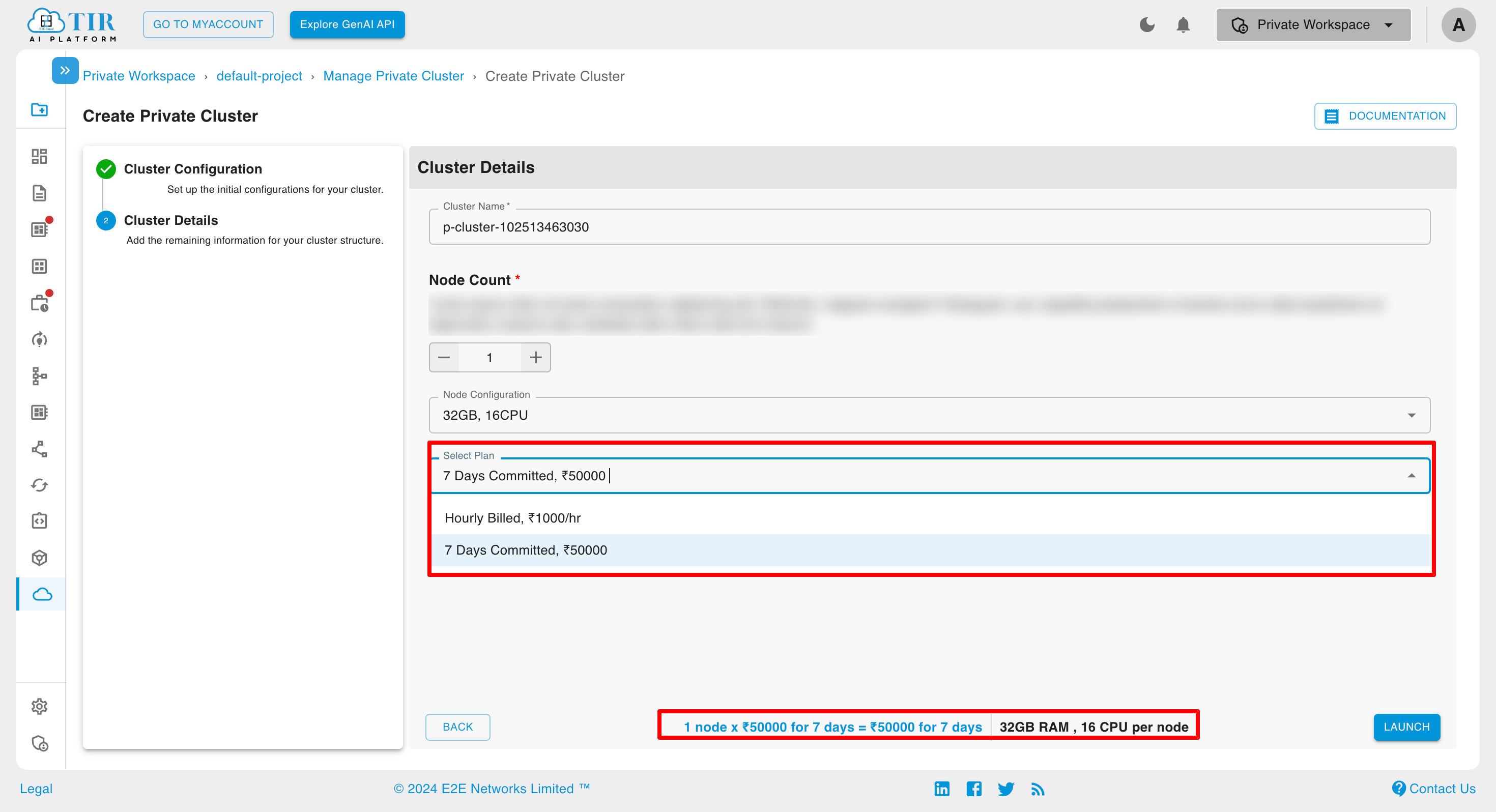Open user avatar A menu
1496x812 pixels.
pyautogui.click(x=1458, y=24)
